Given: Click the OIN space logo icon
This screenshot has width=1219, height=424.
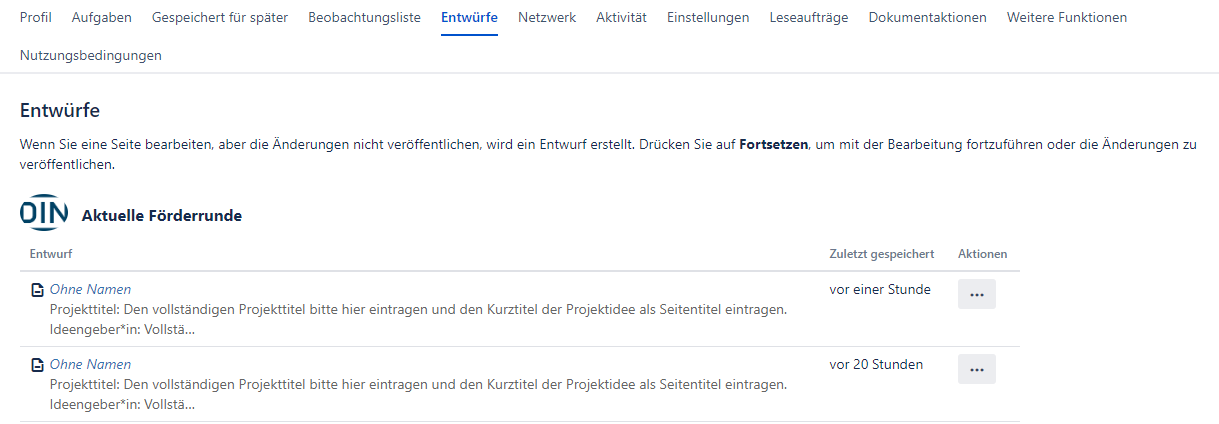Looking at the screenshot, I should [x=44, y=214].
